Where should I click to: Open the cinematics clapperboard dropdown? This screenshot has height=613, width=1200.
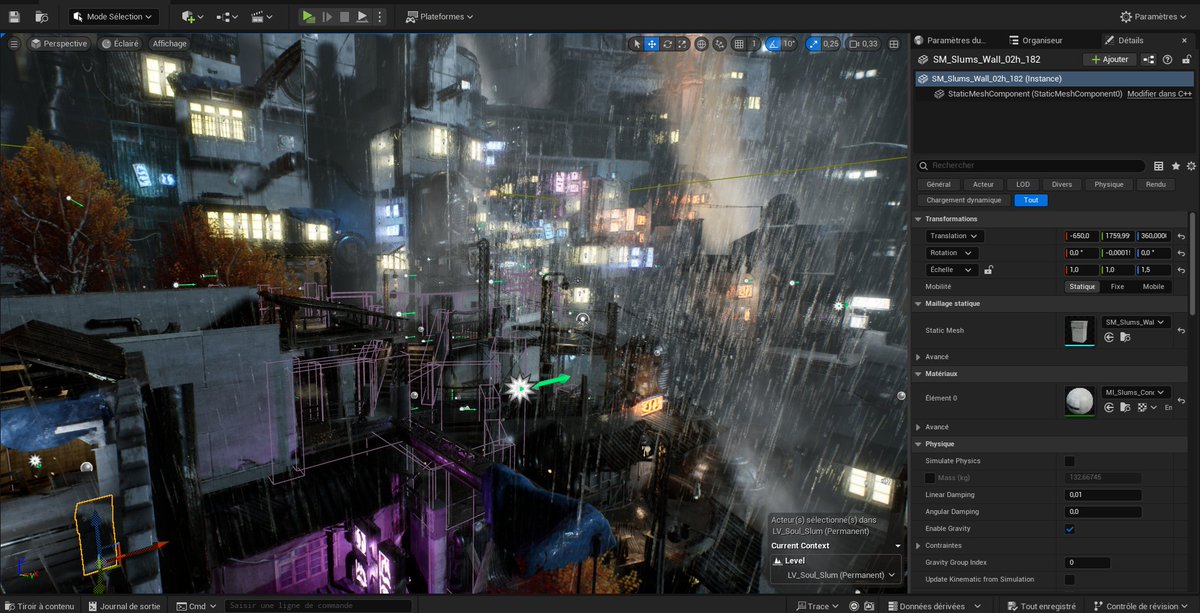pos(262,17)
